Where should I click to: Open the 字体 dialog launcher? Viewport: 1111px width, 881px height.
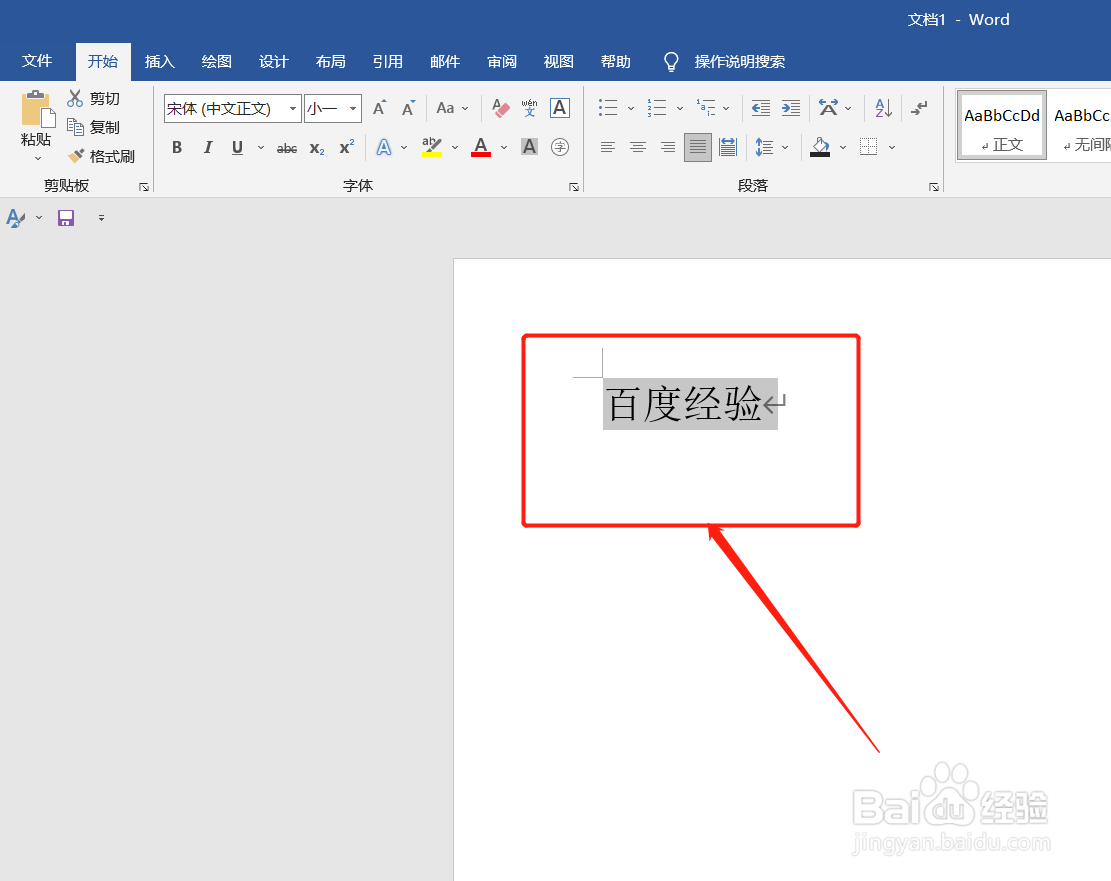tap(574, 187)
